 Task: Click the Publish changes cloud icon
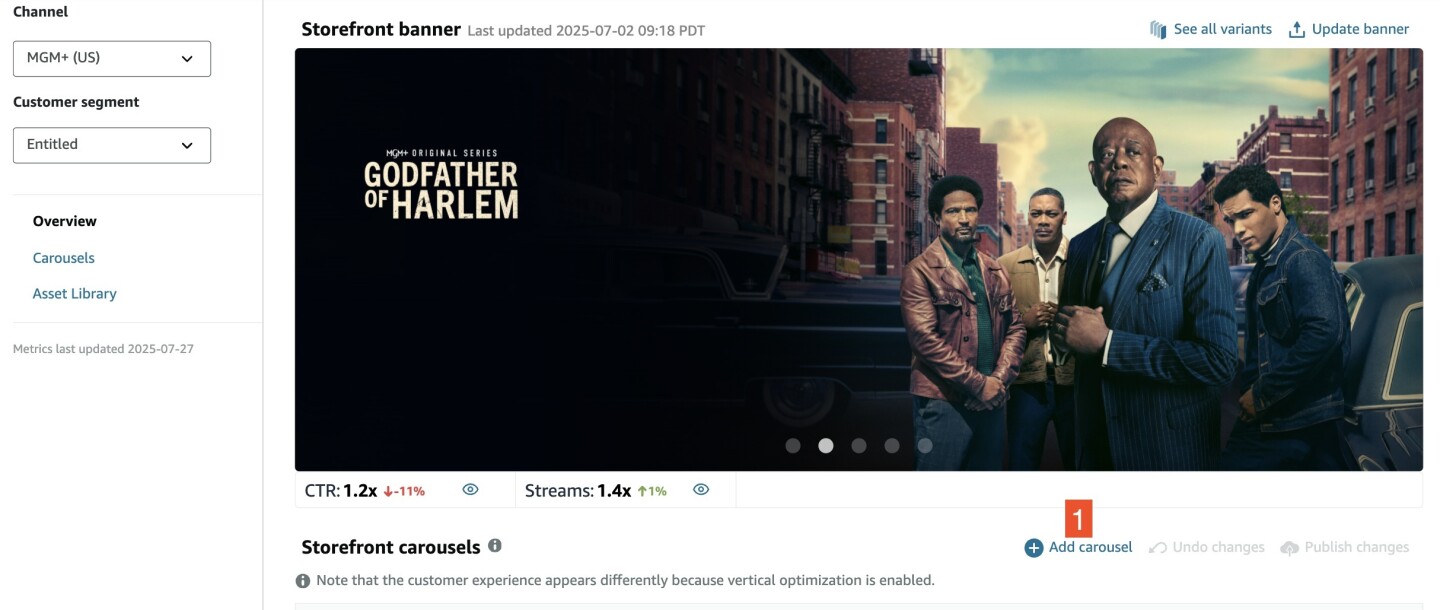point(1290,548)
